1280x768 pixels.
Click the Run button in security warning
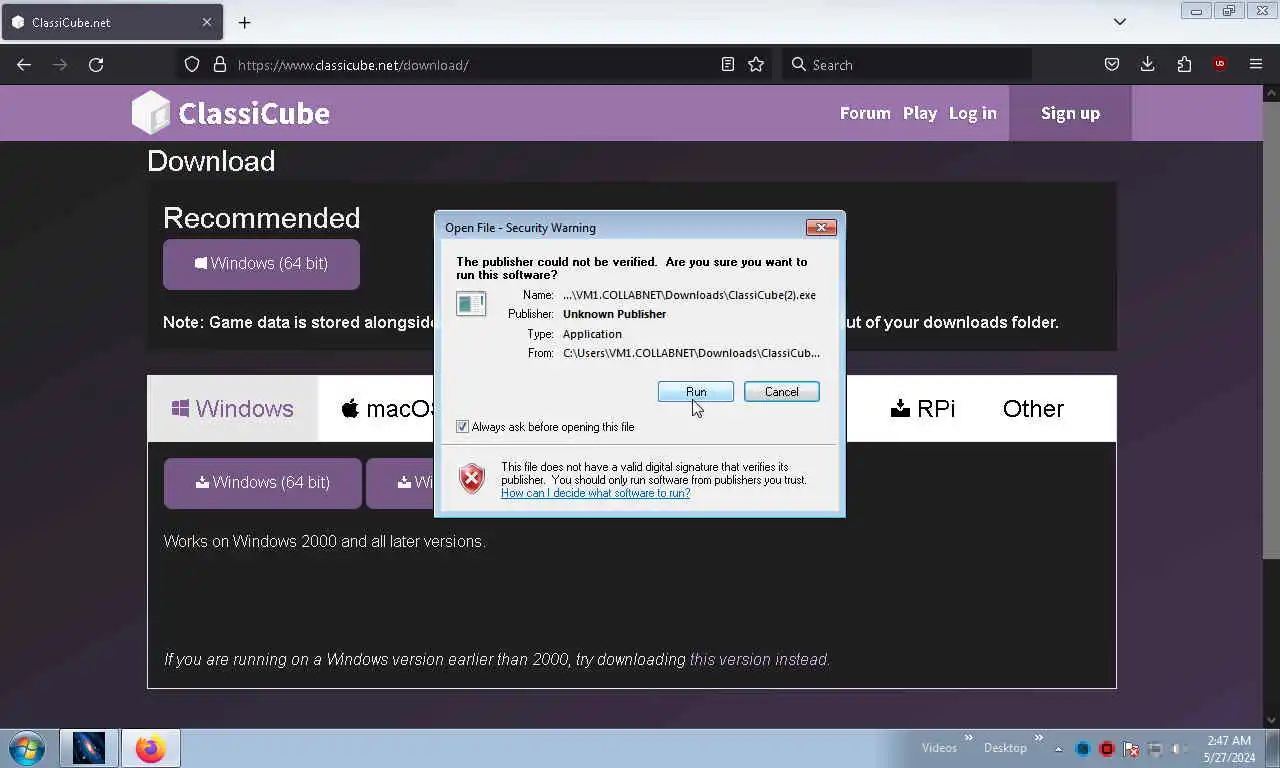[696, 392]
